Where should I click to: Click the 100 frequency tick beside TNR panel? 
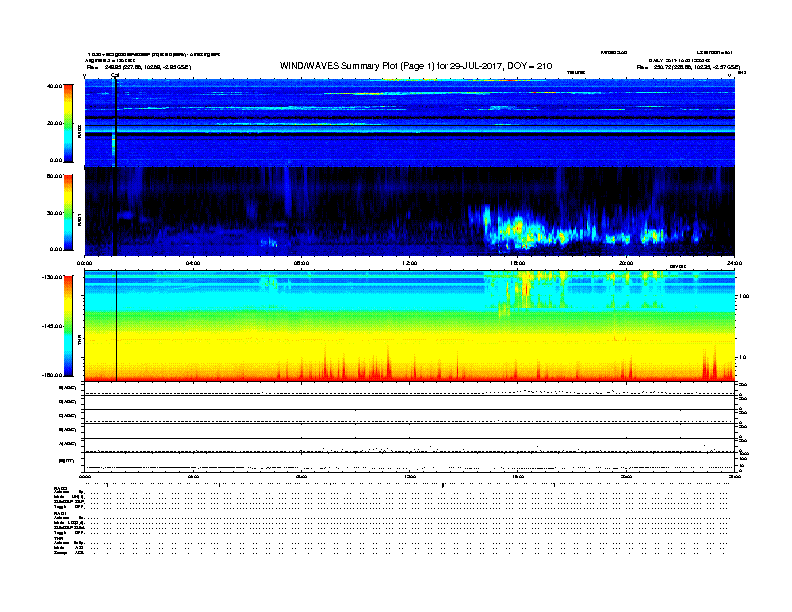pos(744,296)
